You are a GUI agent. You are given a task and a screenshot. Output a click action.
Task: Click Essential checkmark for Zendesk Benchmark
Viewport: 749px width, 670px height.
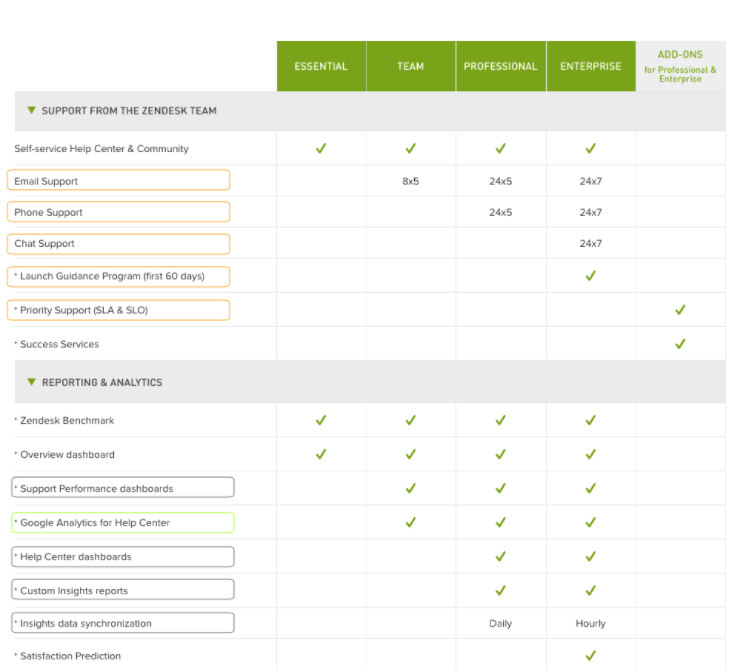click(321, 420)
